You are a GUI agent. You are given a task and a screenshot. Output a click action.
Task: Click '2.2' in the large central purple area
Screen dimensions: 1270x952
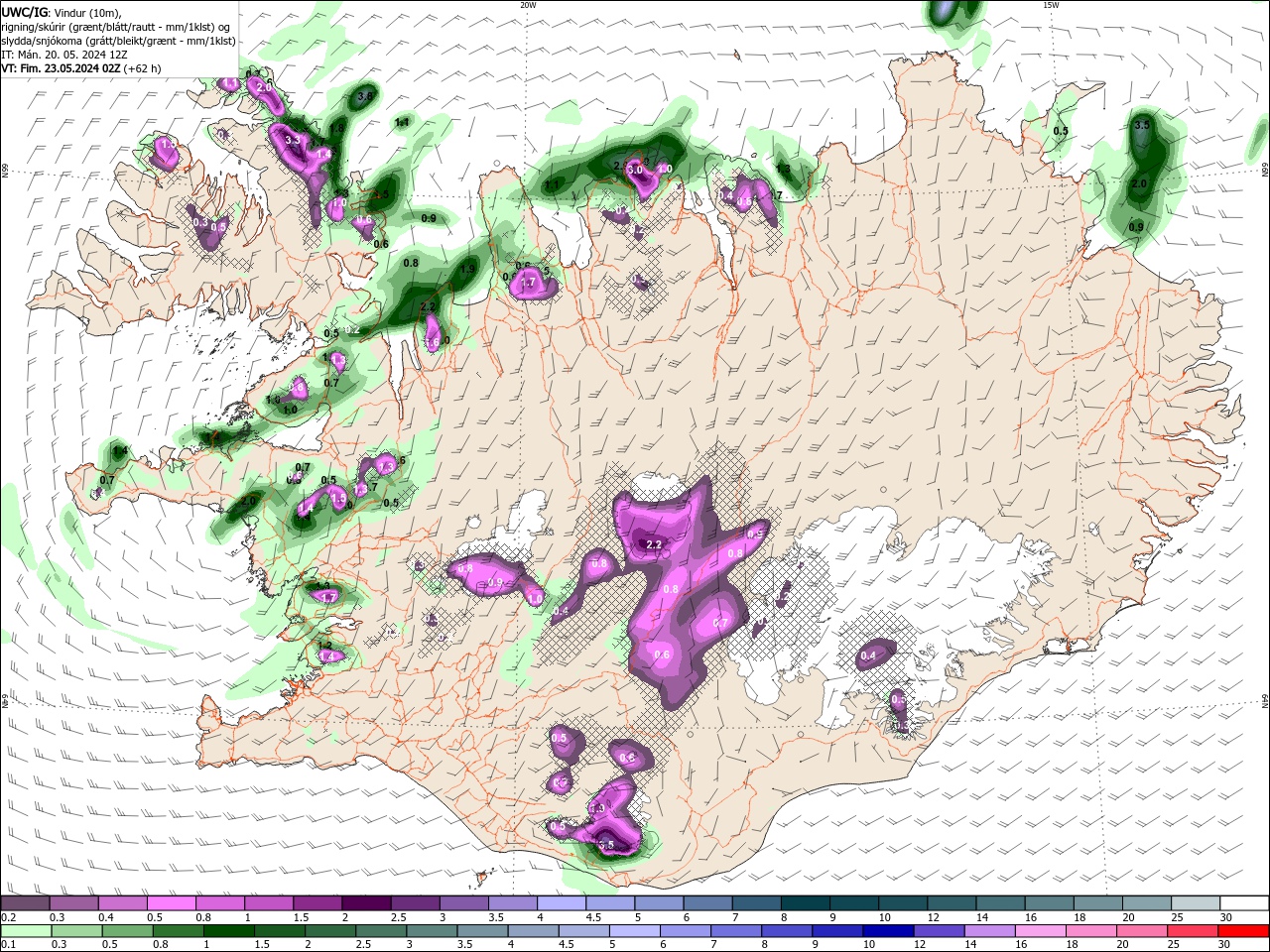coord(654,544)
